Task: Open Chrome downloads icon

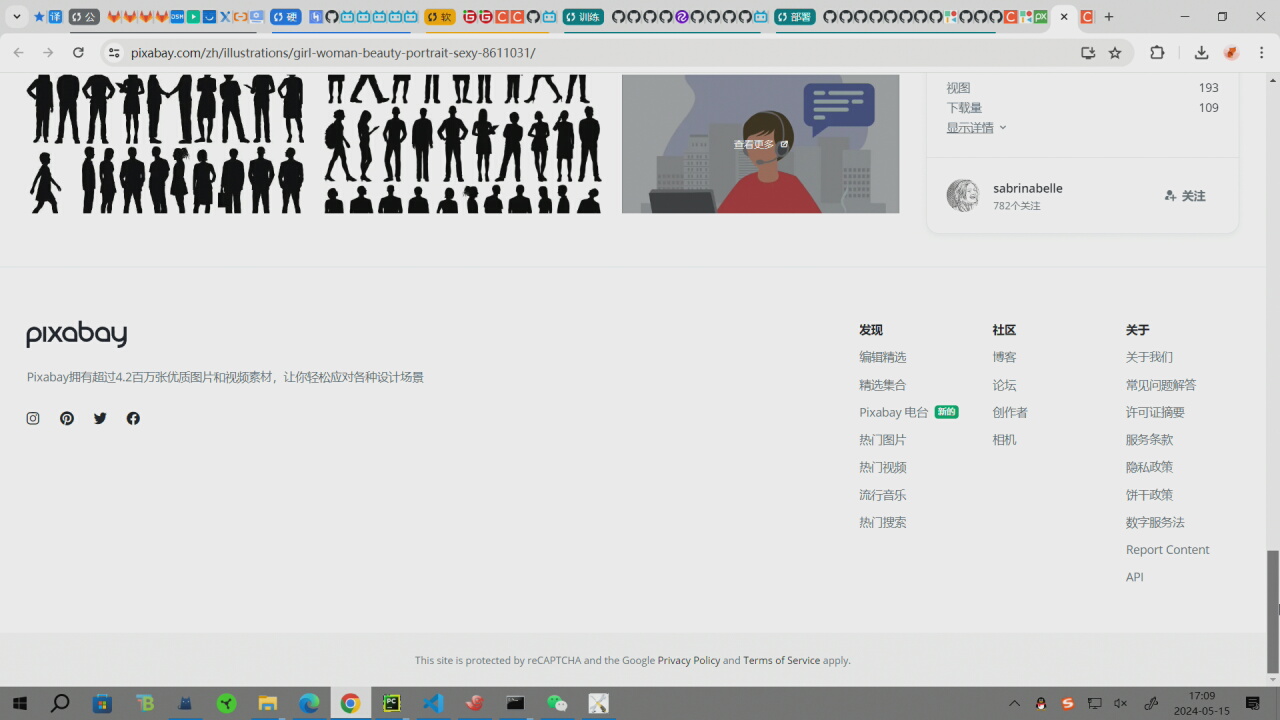Action: pos(1201,53)
